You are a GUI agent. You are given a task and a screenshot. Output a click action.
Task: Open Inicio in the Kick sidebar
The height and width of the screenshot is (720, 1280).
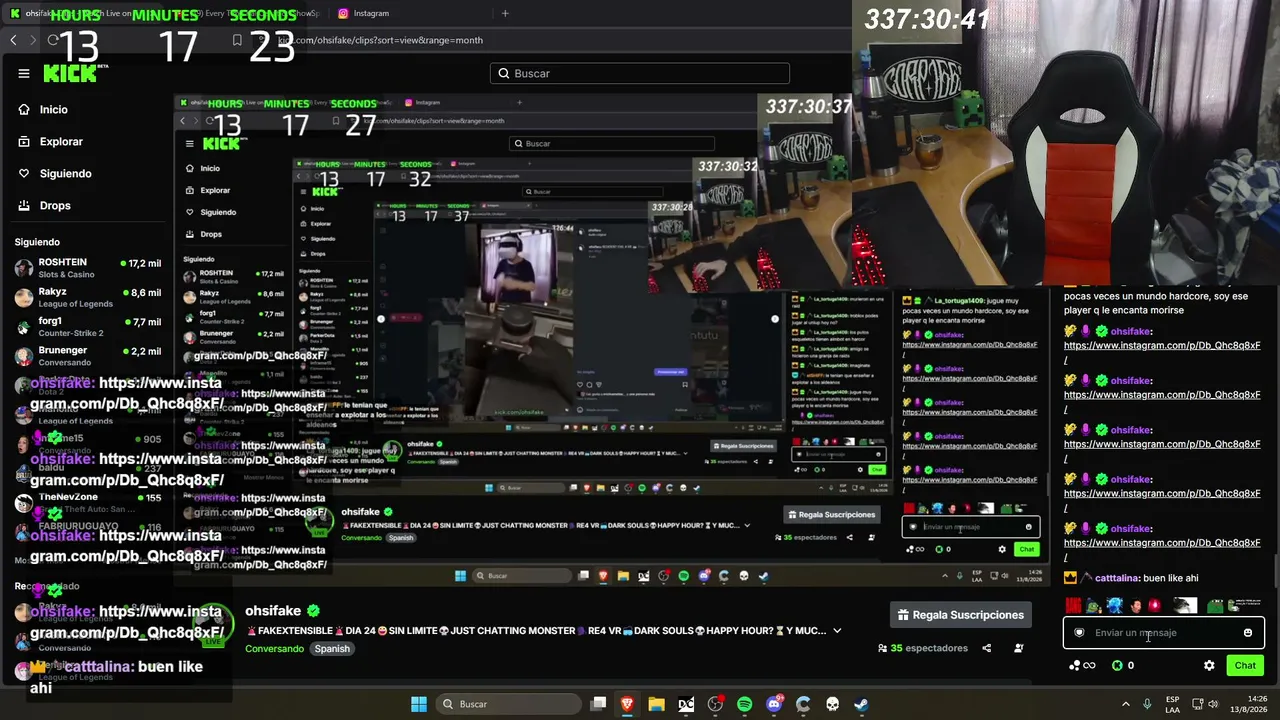coord(43,109)
